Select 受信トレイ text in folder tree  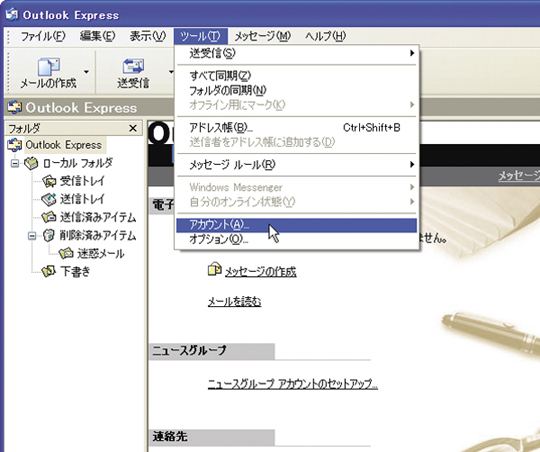[82, 181]
